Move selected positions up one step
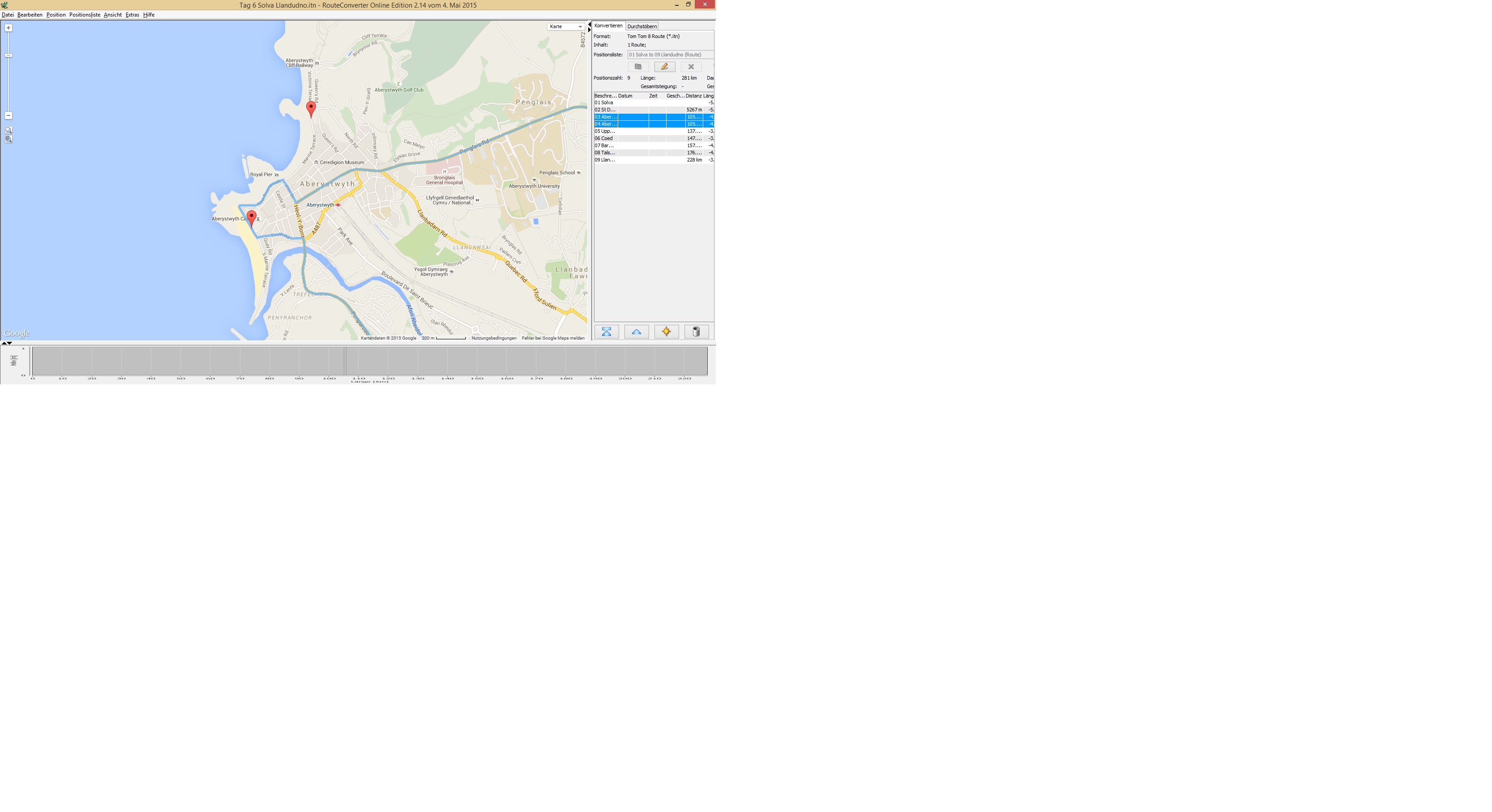The height and width of the screenshot is (812, 1492). (x=637, y=332)
